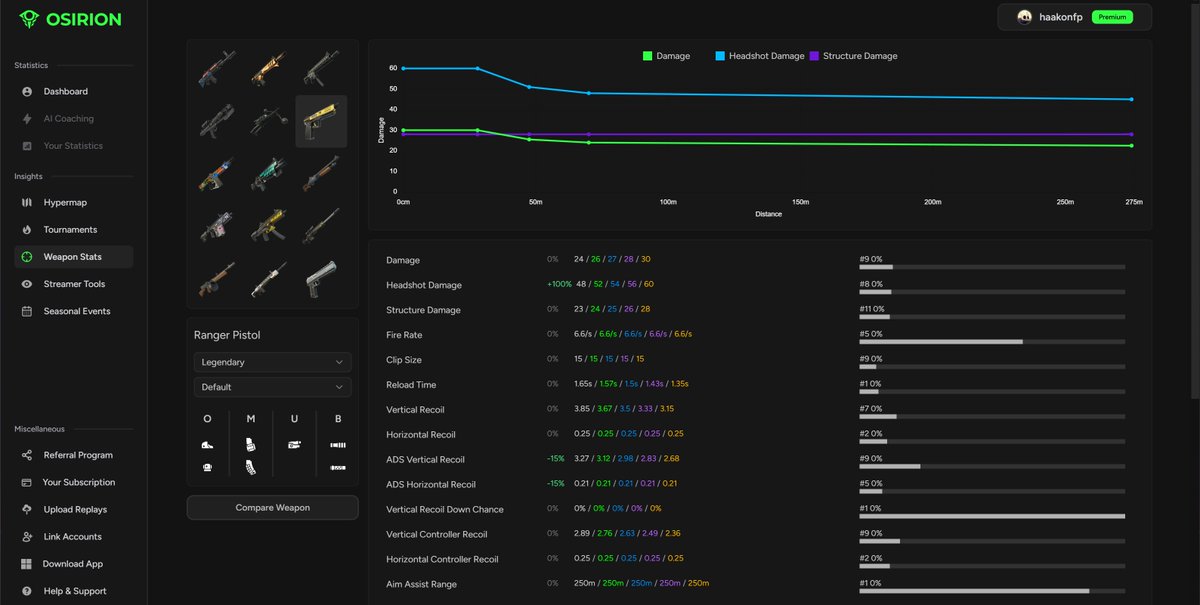This screenshot has width=1200, height=605.
Task: Pick the lower optic attachment under O
Action: [x=207, y=467]
